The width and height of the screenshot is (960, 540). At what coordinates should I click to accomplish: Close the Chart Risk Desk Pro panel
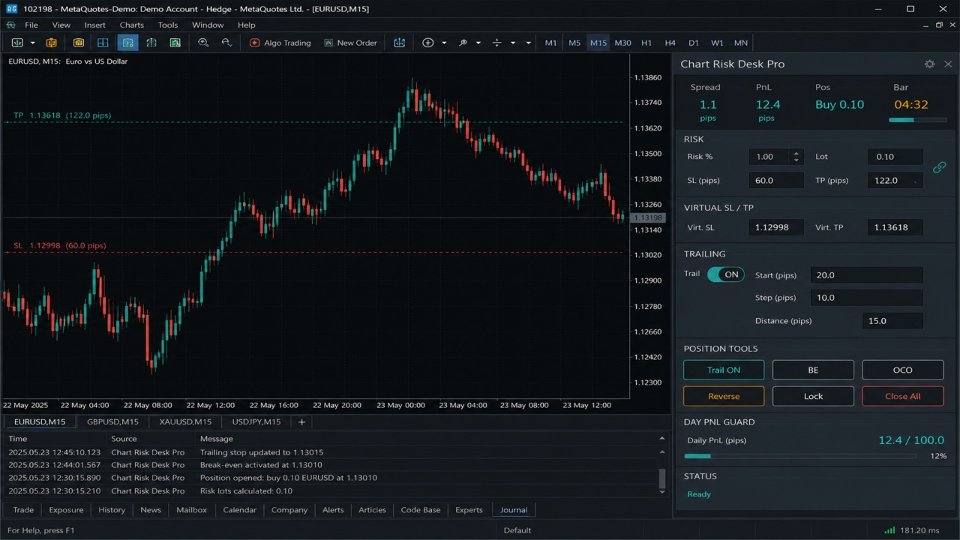pyautogui.click(x=948, y=64)
